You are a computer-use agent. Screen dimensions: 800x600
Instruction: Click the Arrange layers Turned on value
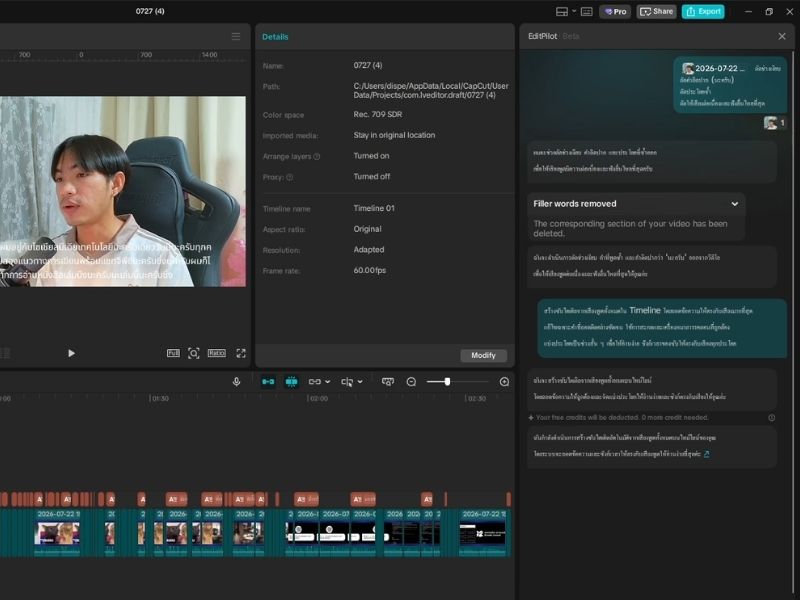pyautogui.click(x=371, y=156)
